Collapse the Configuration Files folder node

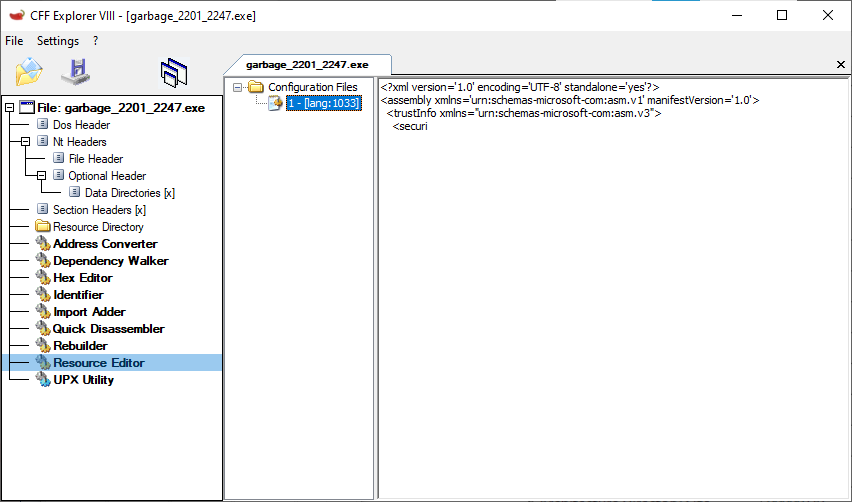pyautogui.click(x=238, y=88)
